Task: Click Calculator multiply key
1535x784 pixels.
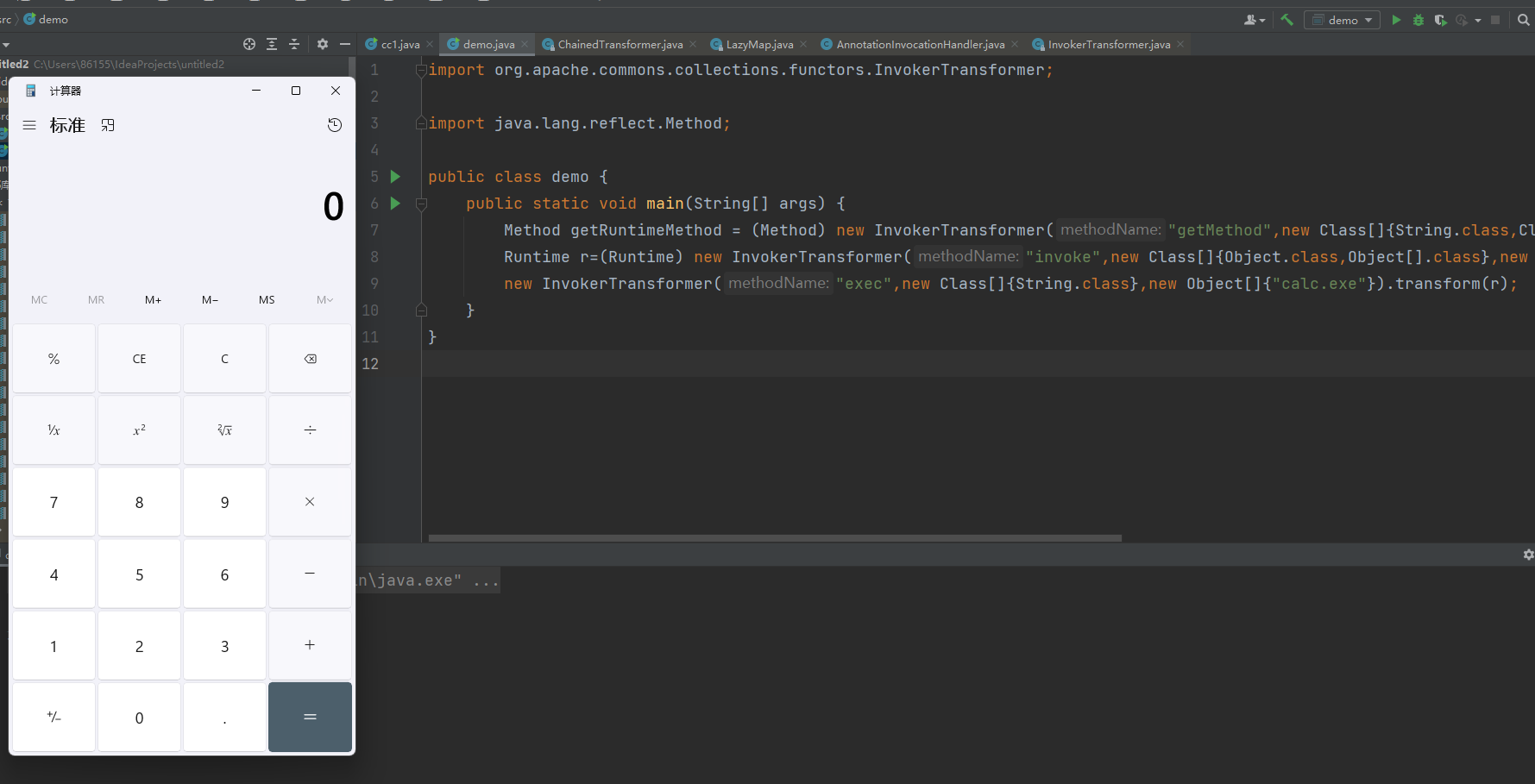Action: pos(310,502)
